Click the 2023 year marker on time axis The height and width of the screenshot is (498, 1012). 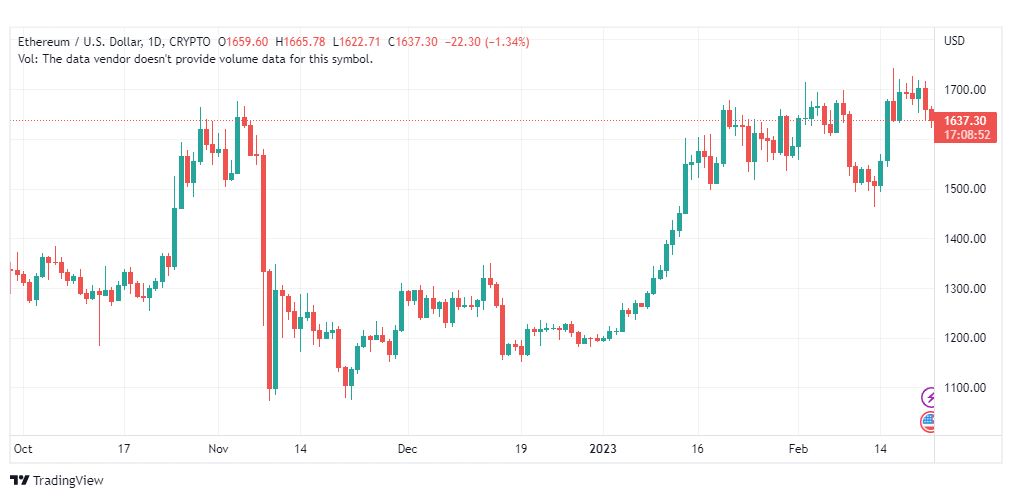coord(602,450)
